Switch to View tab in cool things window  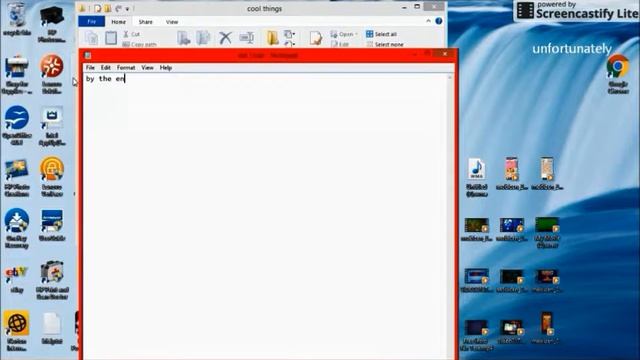coord(172,22)
